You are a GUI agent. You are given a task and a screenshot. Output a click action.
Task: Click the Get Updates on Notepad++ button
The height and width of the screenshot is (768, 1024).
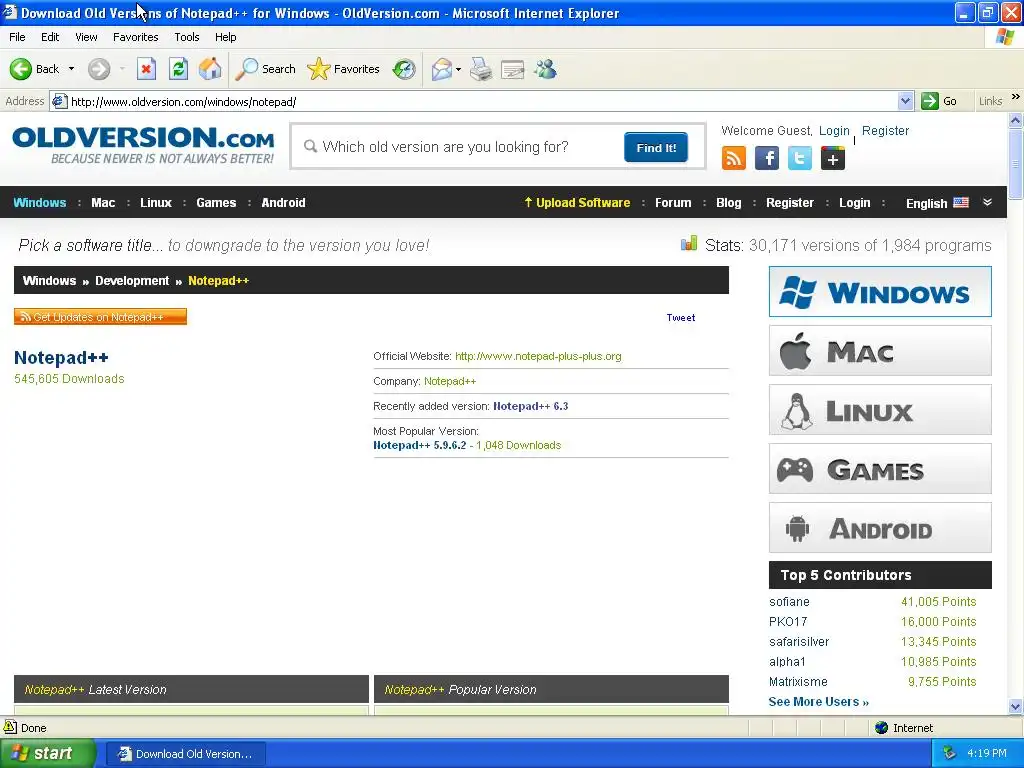[x=100, y=317]
